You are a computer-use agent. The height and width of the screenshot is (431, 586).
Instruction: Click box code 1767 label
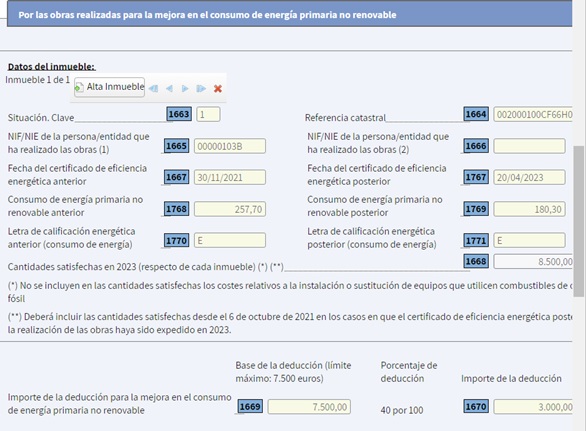coord(476,177)
